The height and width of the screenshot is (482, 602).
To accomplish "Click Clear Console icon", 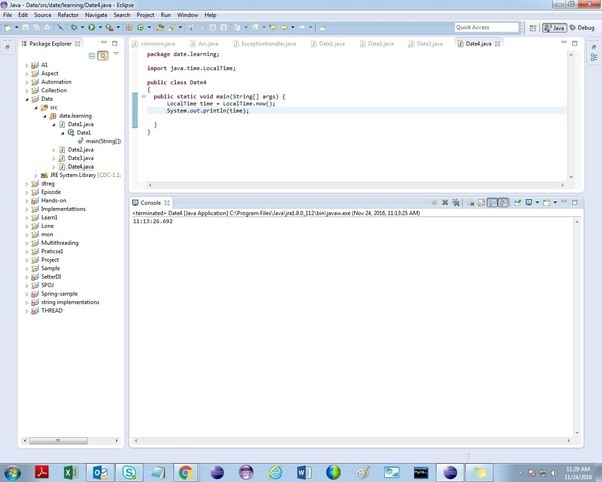I will point(470,202).
